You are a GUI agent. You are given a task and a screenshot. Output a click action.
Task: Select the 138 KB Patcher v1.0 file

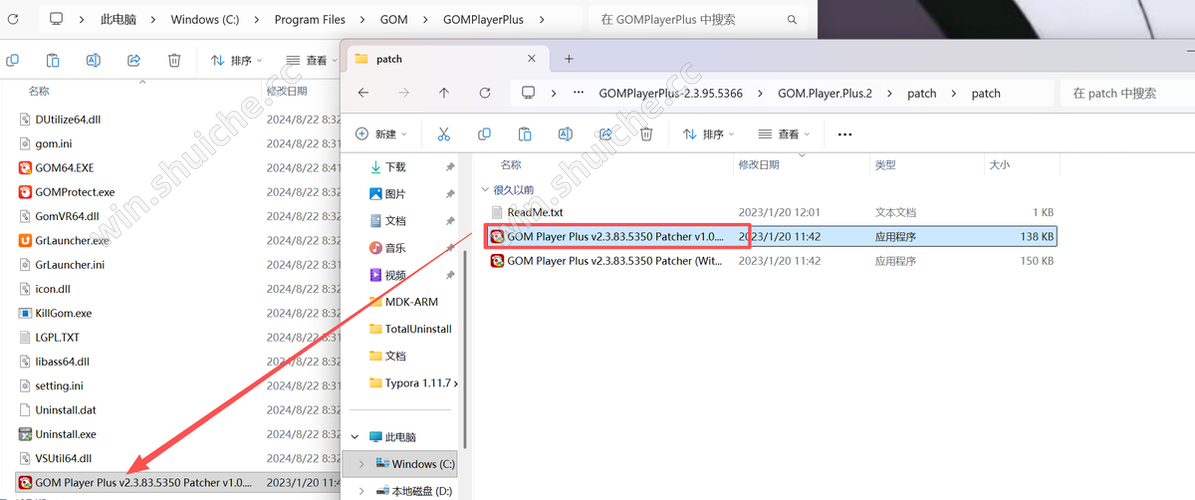771,237
